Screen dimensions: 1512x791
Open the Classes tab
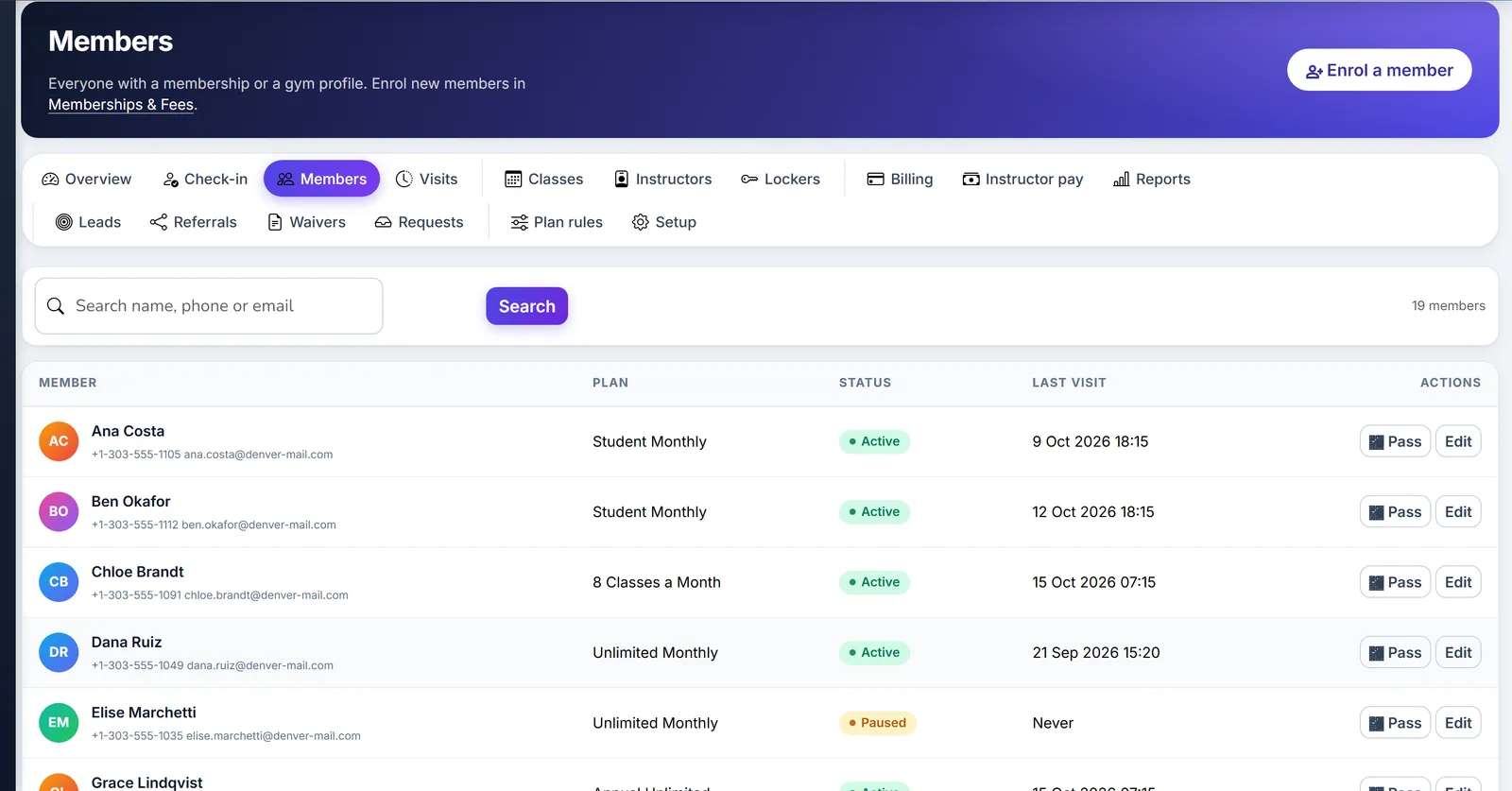[x=544, y=179]
